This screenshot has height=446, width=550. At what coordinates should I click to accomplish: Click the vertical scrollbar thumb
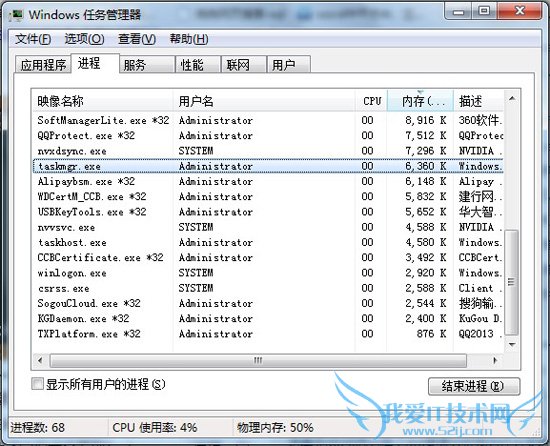[511, 282]
